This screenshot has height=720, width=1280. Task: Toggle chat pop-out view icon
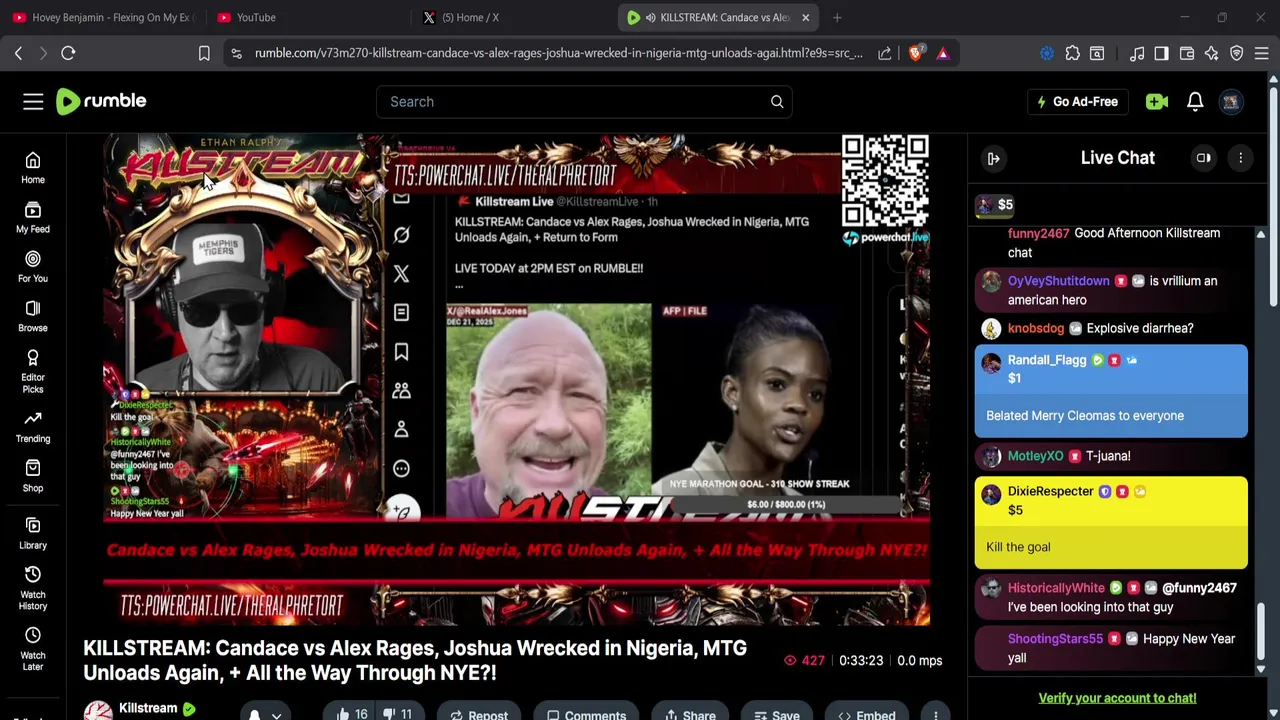tap(1204, 158)
